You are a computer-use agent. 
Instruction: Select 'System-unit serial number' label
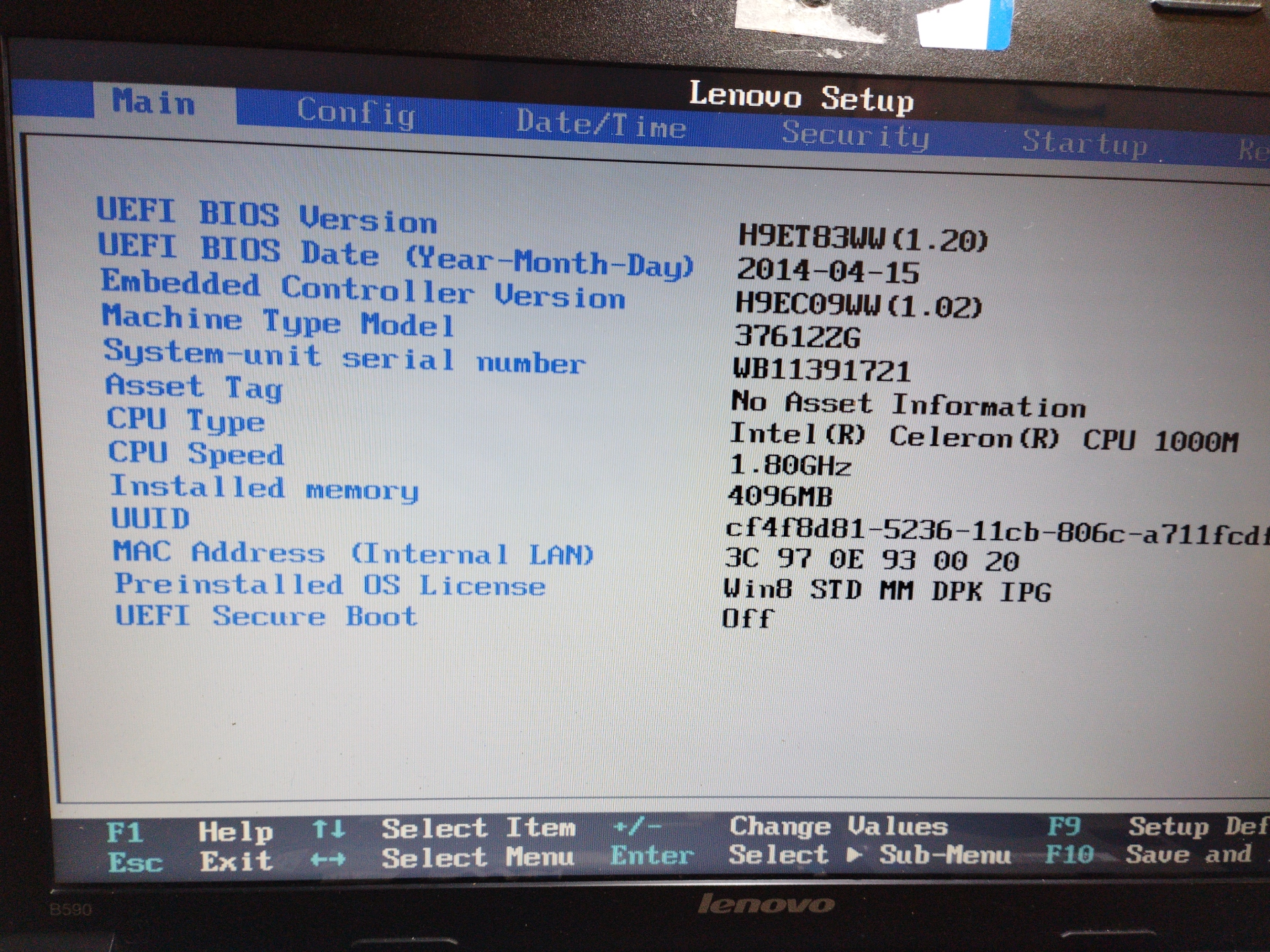pos(345,357)
